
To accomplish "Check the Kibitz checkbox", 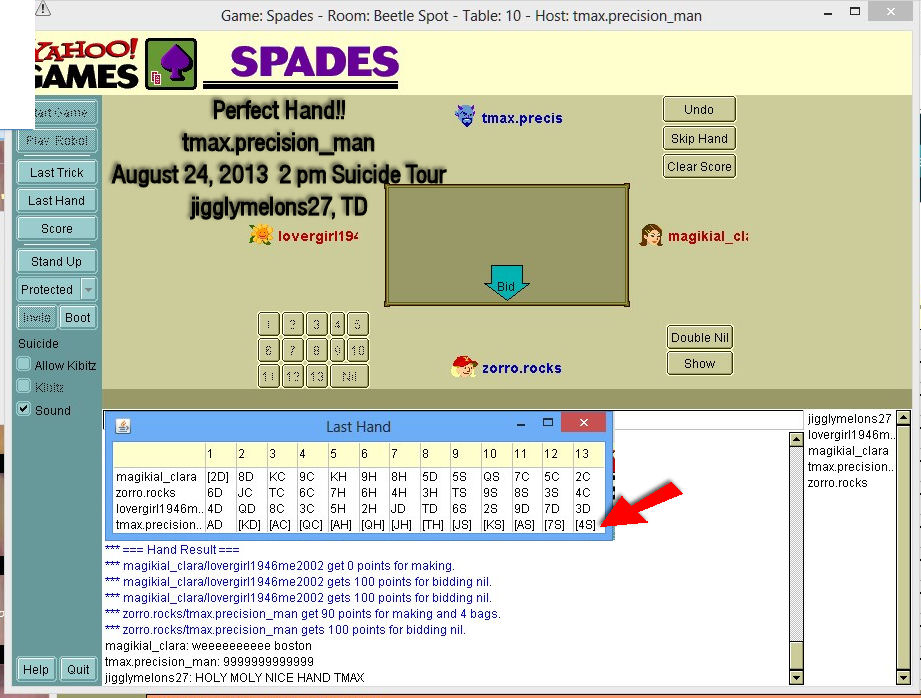I will tap(26, 387).
